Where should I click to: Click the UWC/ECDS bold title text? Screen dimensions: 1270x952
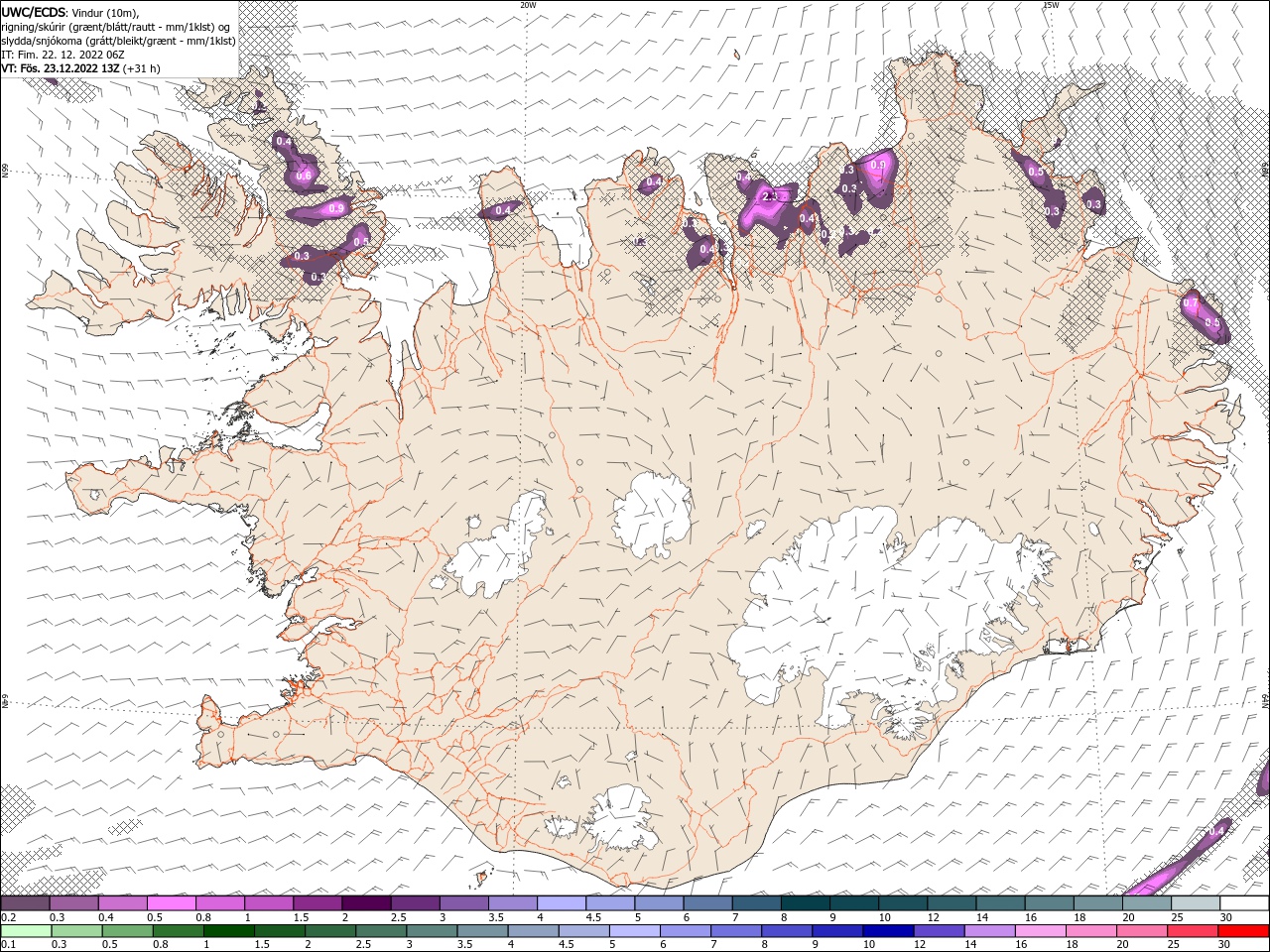[x=35, y=12]
